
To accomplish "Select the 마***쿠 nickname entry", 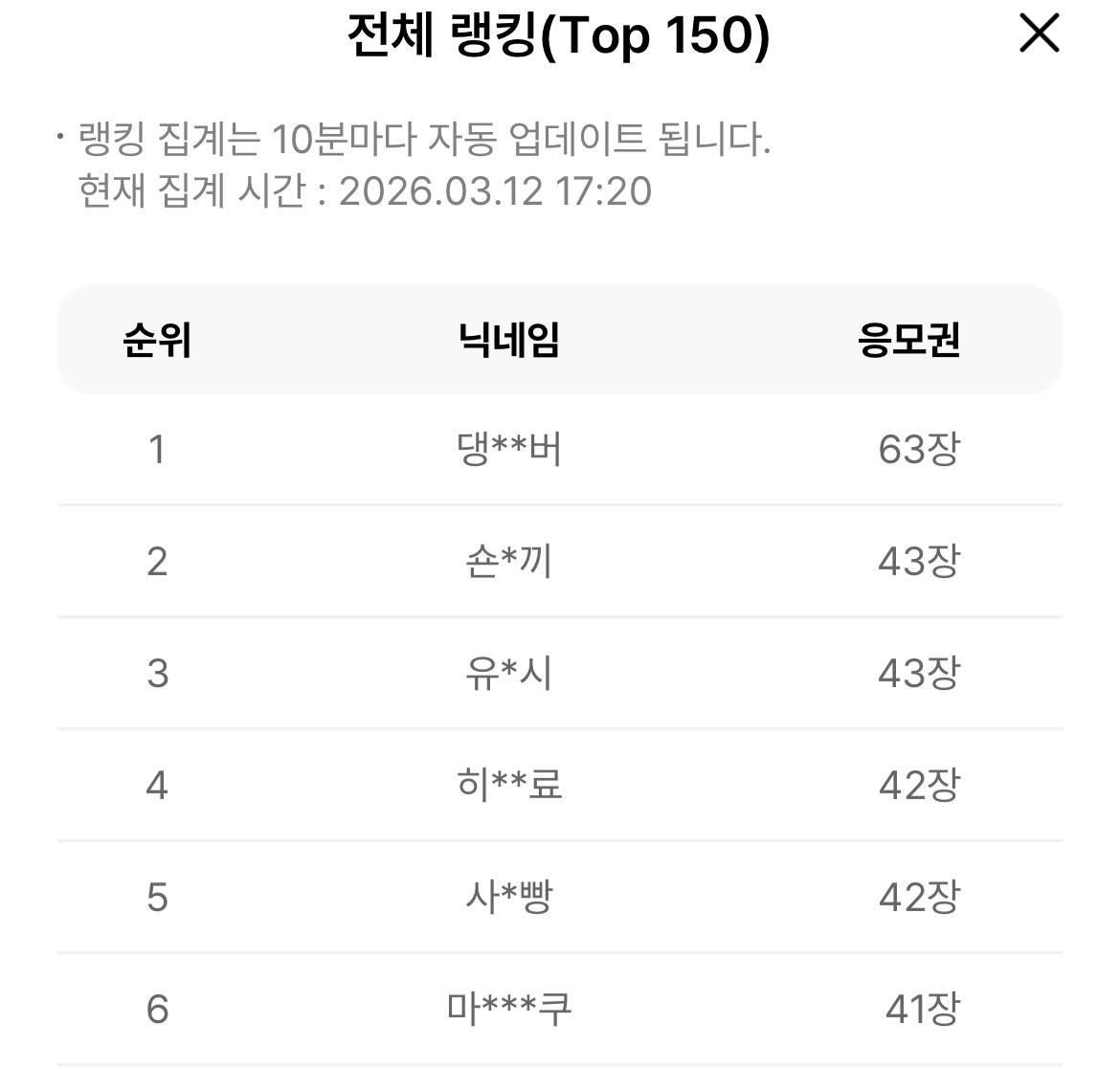I will tap(508, 1009).
